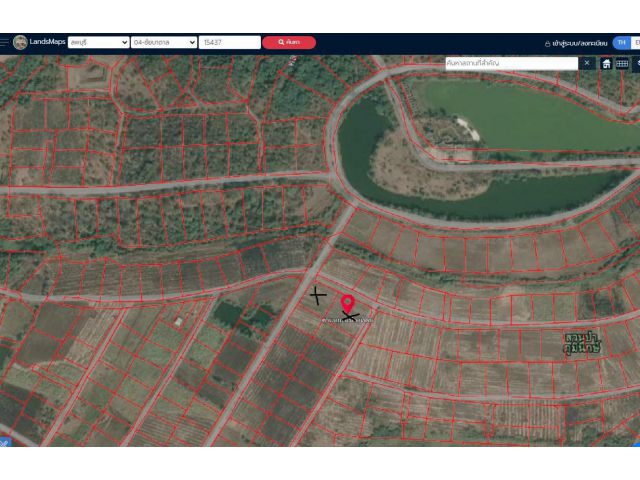The height and width of the screenshot is (480, 640).
Task: Click the lock icon beside login text
Action: pyautogui.click(x=547, y=43)
